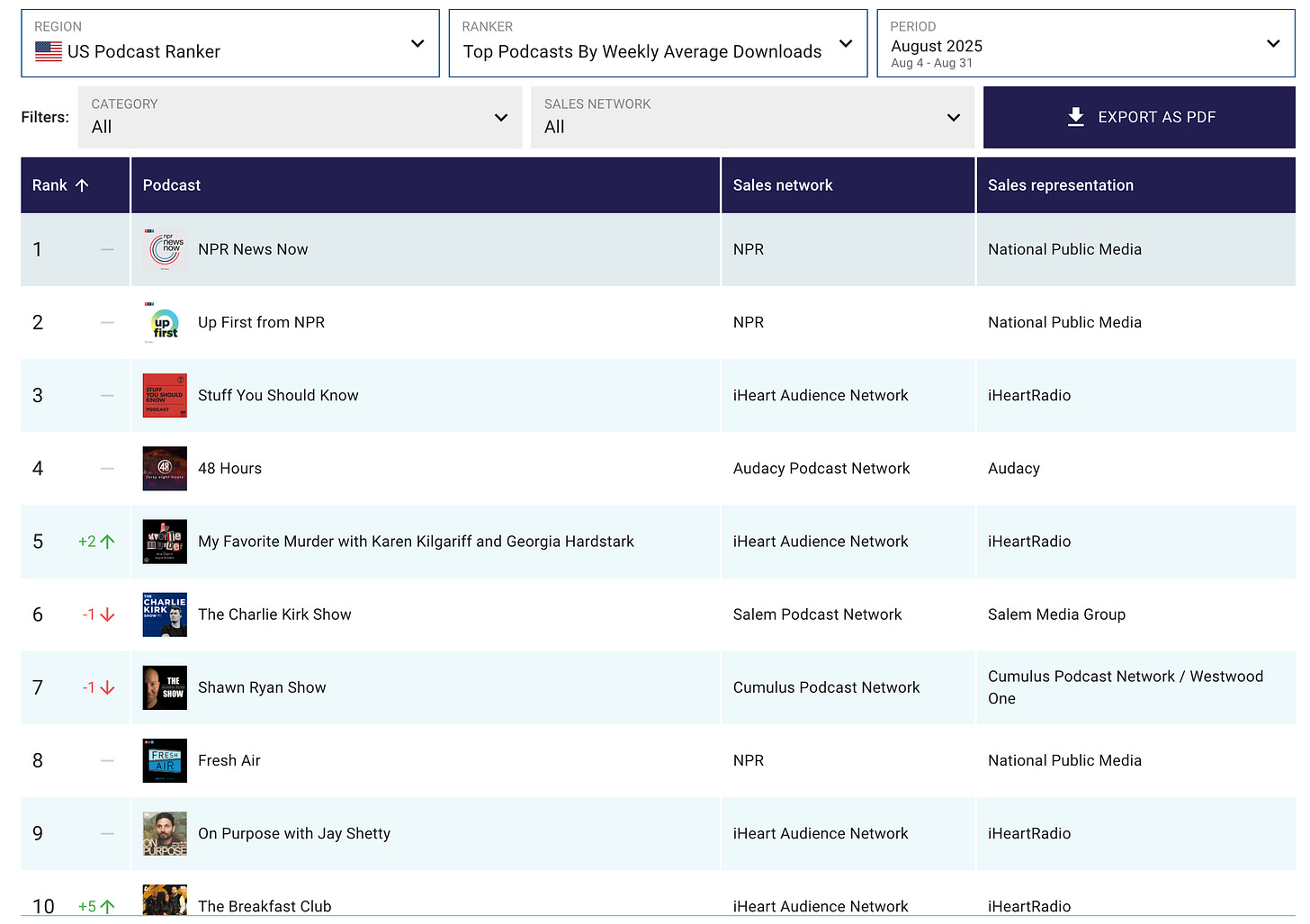Click the Podcast column header

(426, 185)
